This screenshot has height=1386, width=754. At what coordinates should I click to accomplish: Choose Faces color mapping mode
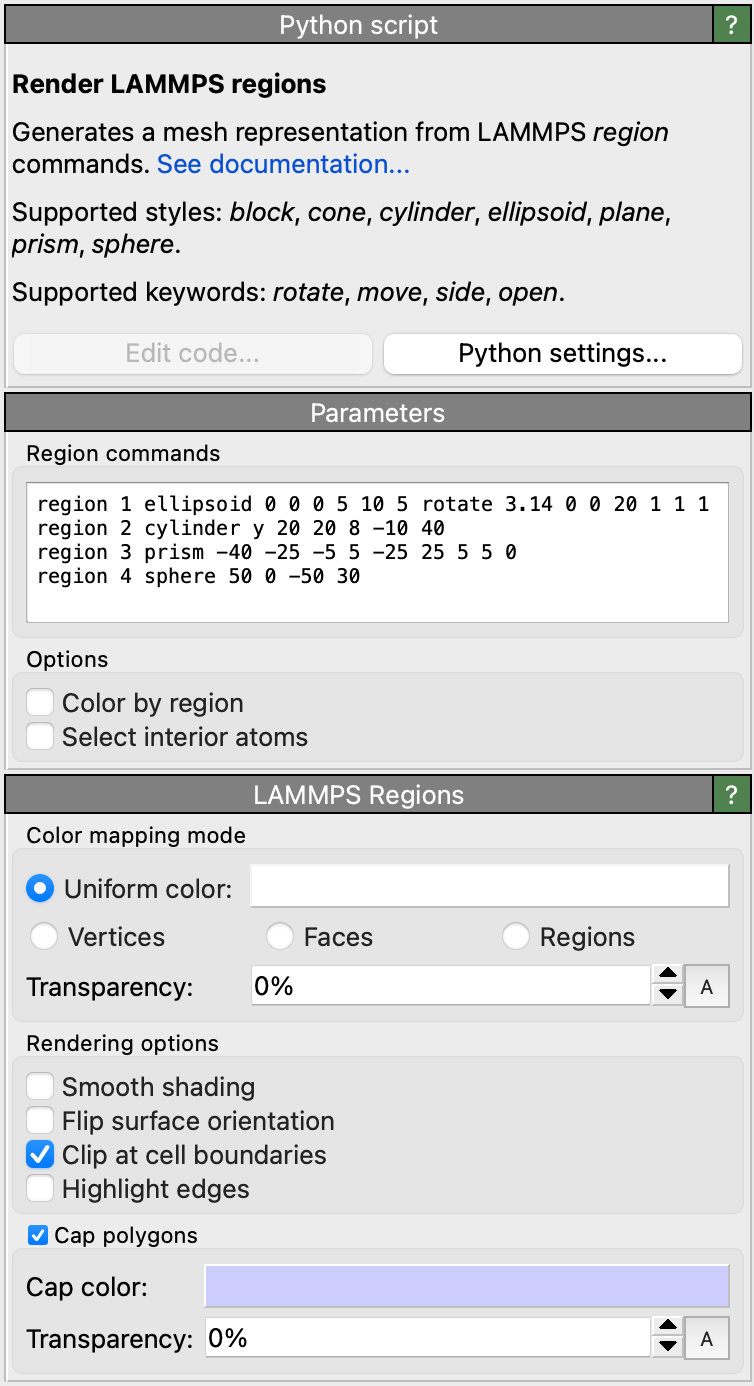(x=280, y=937)
